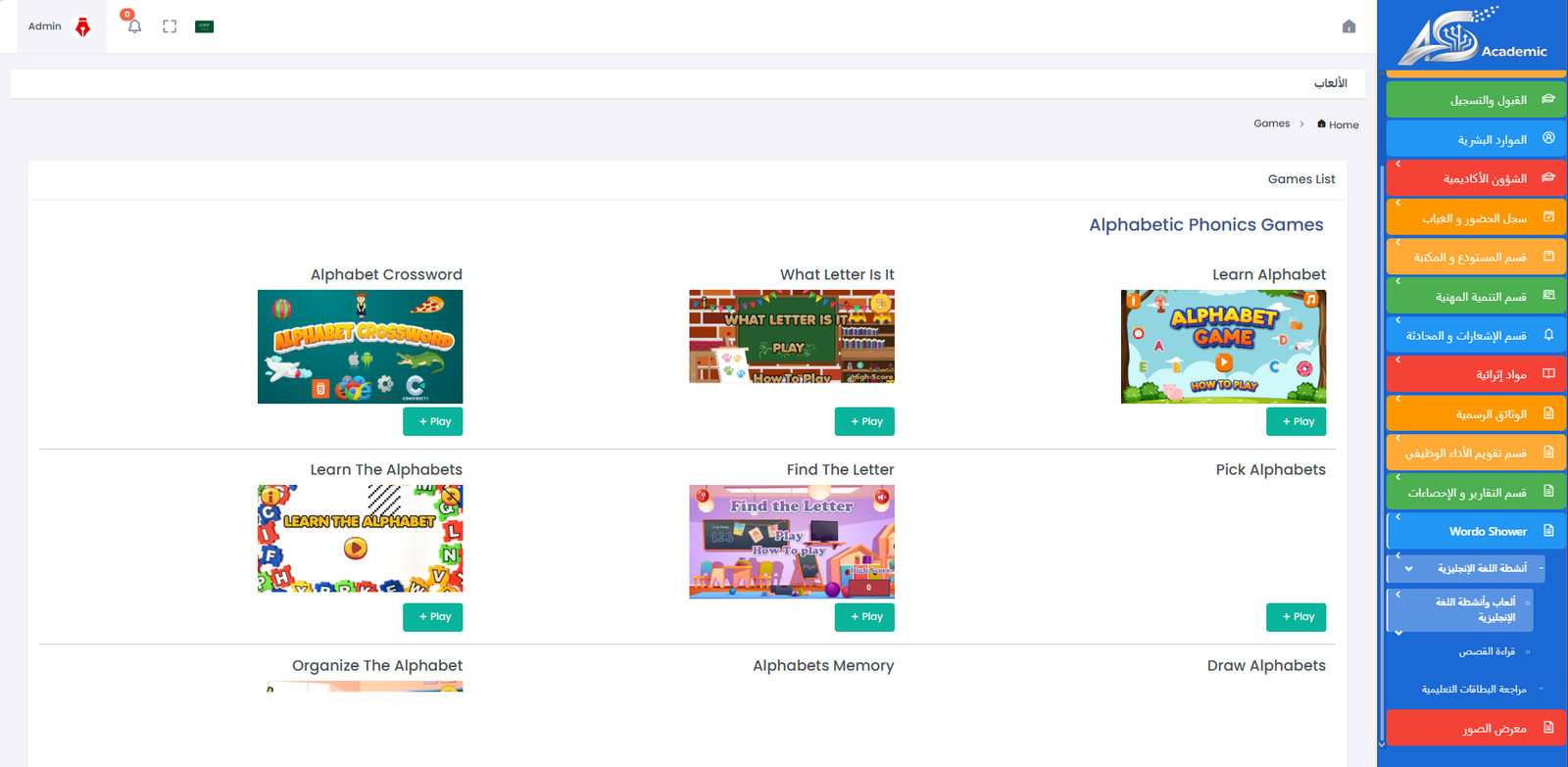Play the Learn The Alphabets game
Screen dimensions: 1568x767
click(x=433, y=617)
